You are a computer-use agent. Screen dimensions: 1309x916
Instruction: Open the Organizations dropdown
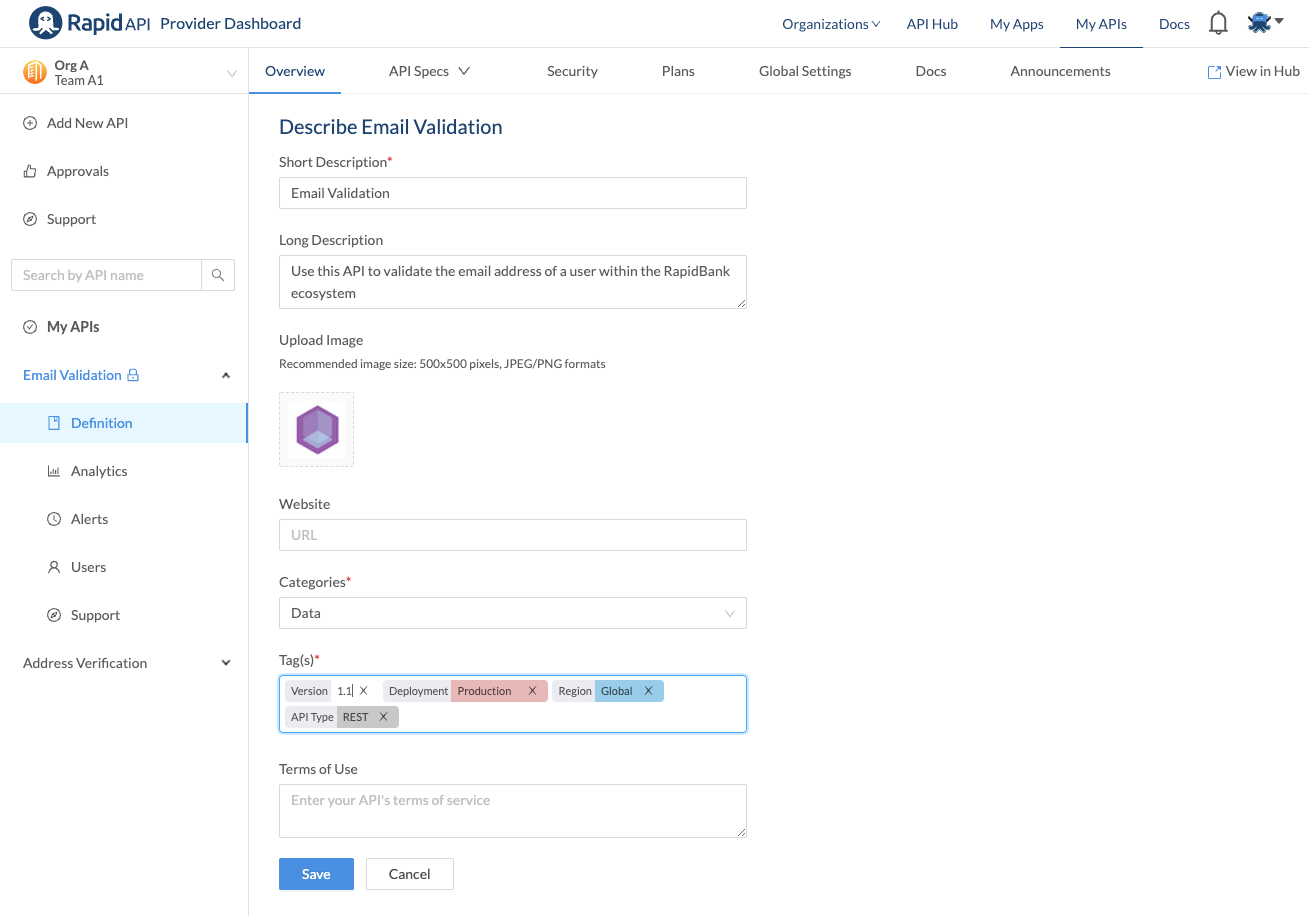[831, 24]
